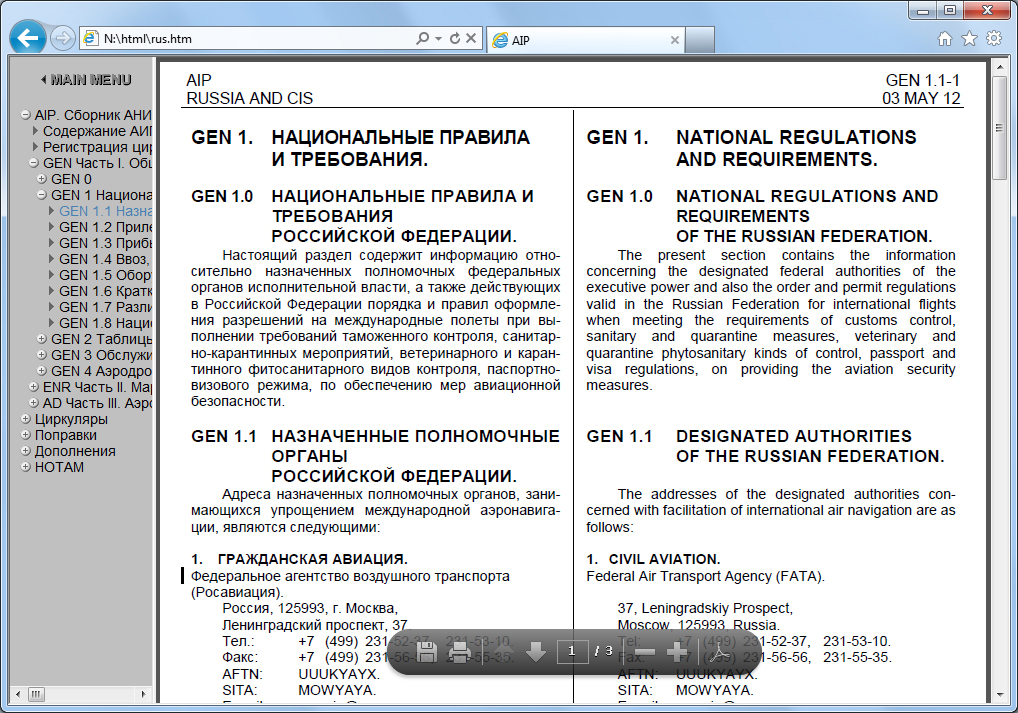Screen dimensions: 1018x713
Task: Collapse the GEN 1 Национа tree node
Action: tap(42, 195)
